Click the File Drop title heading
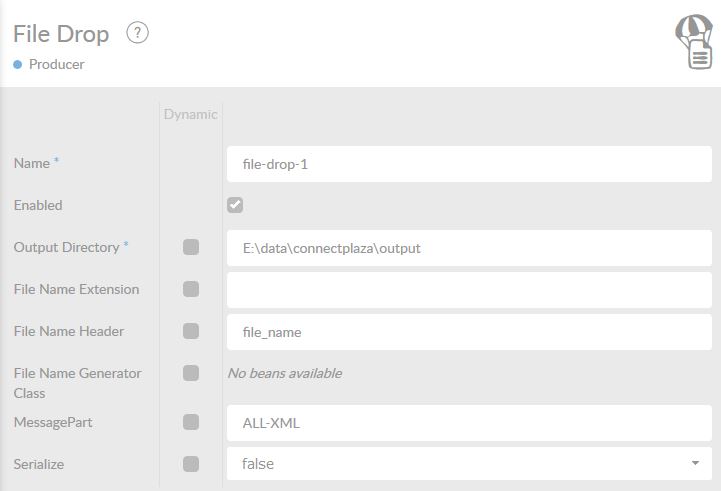 [x=61, y=34]
